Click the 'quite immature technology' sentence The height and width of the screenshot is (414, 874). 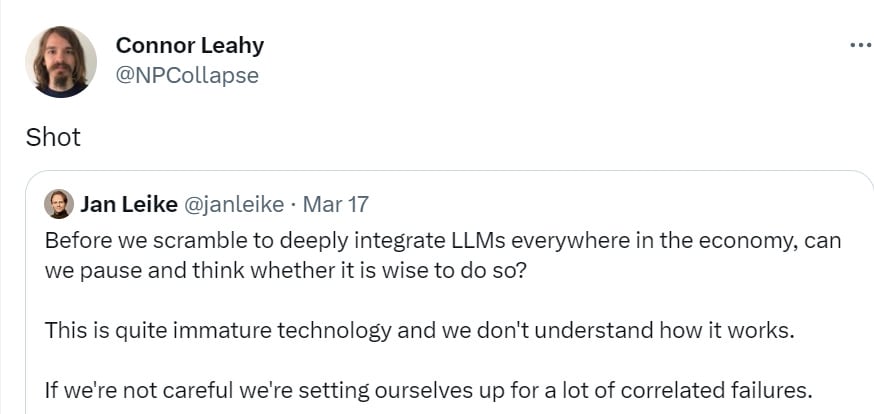click(419, 331)
